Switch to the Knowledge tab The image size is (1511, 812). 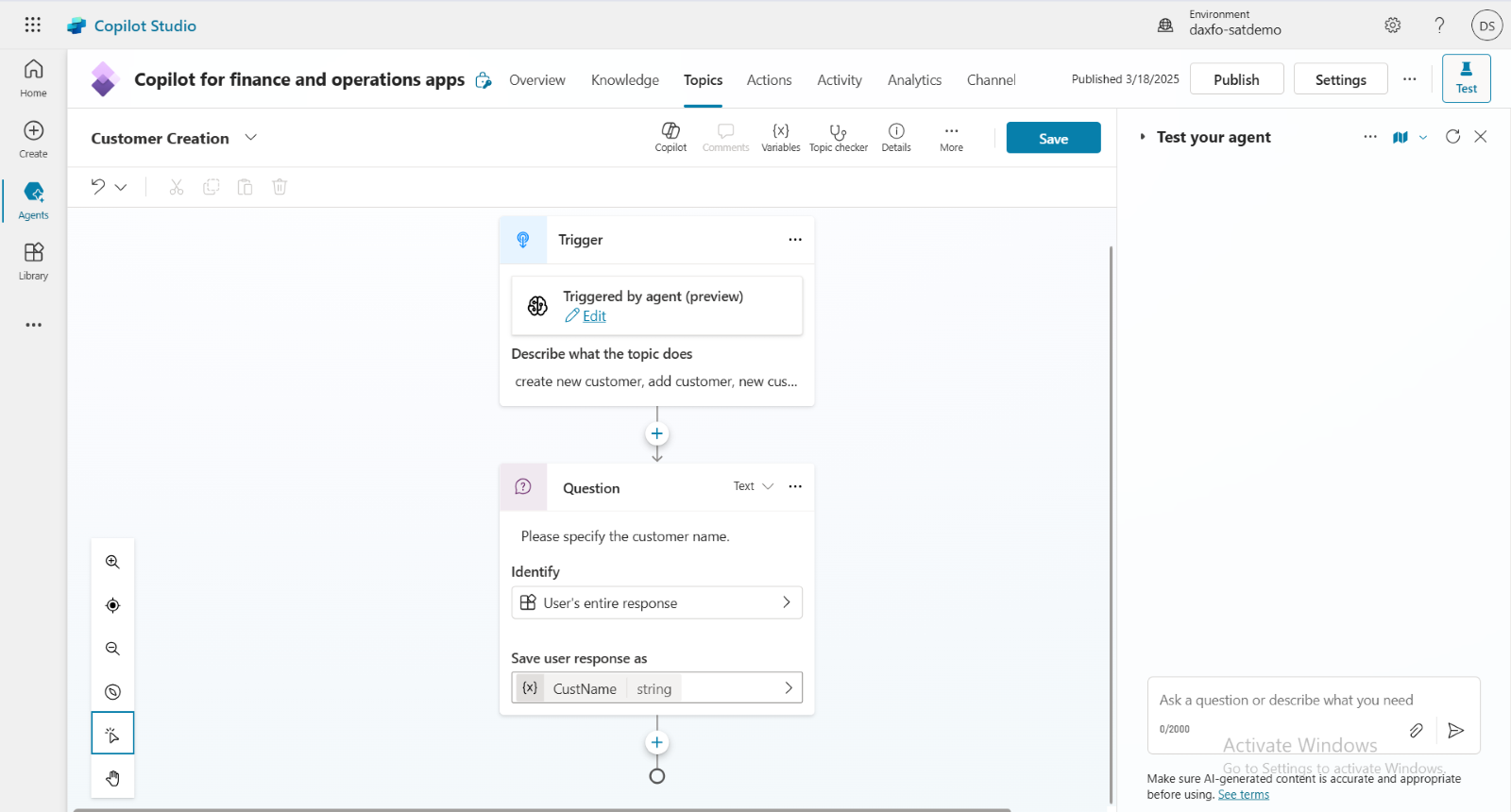pyautogui.click(x=624, y=80)
